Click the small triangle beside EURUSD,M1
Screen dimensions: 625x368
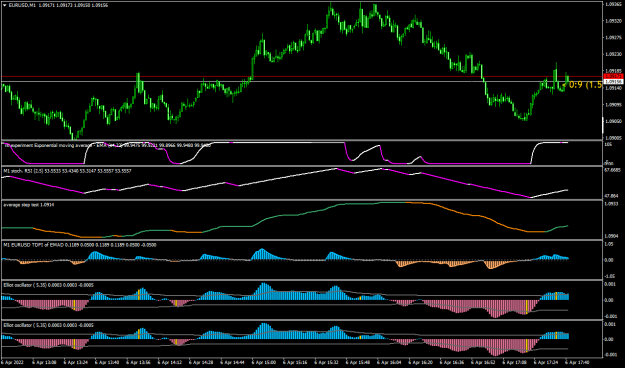(5, 5)
